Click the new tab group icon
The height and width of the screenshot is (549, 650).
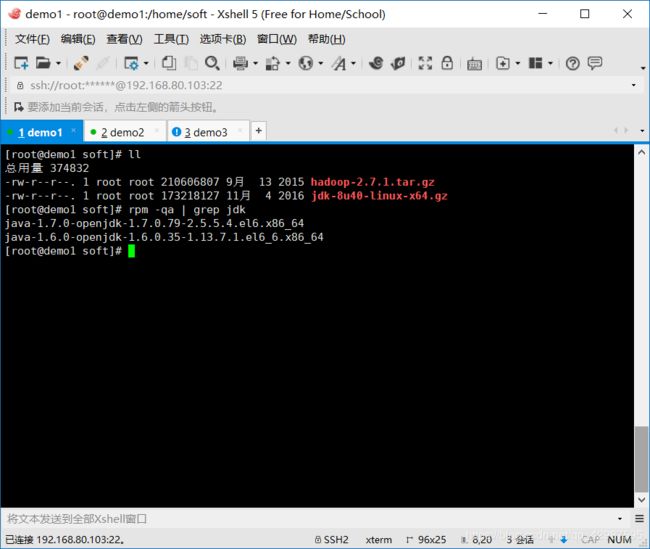[503, 63]
